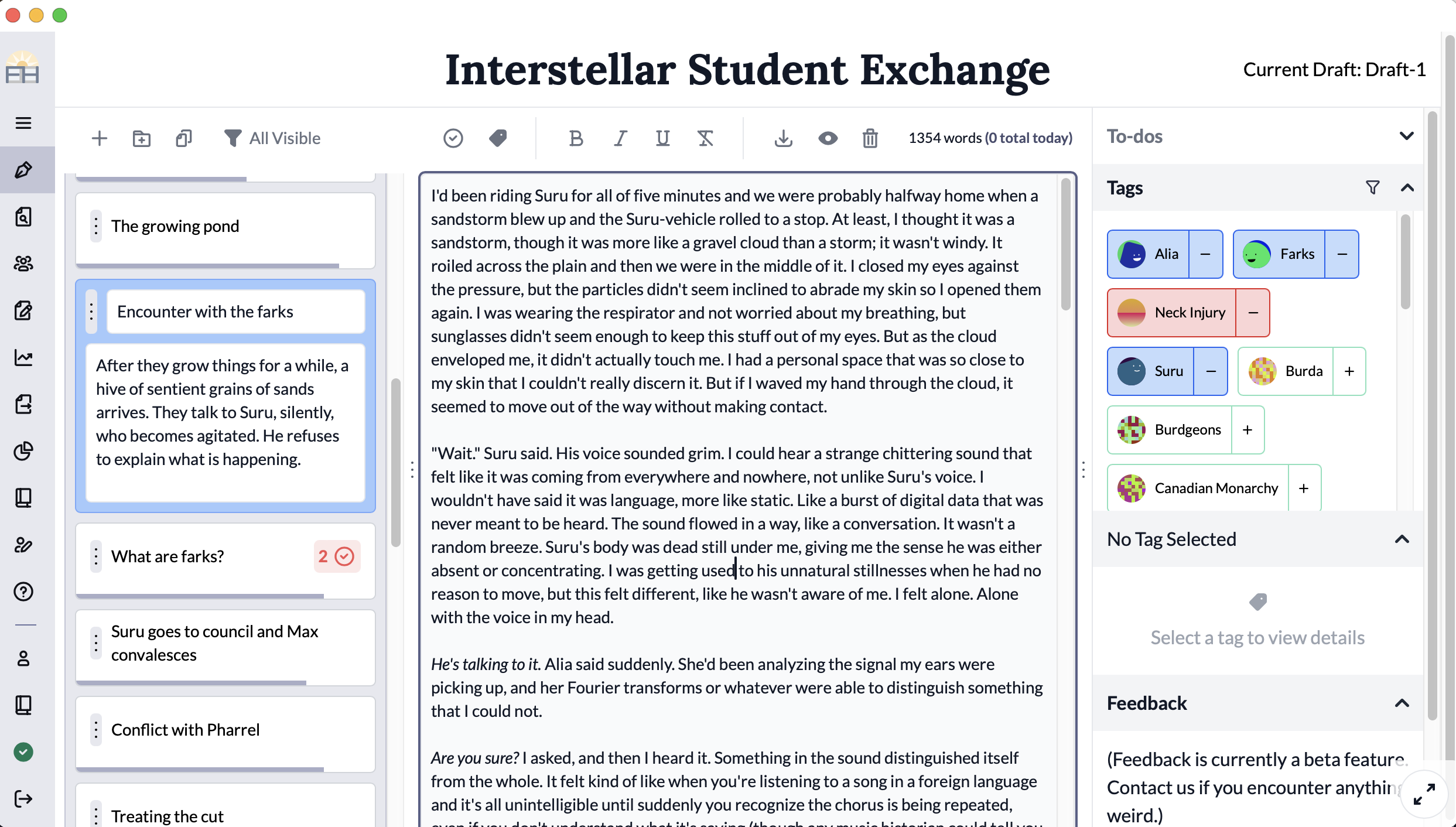Add Burda tag with plus button
Viewport: 1456px width, 827px height.
(1349, 371)
